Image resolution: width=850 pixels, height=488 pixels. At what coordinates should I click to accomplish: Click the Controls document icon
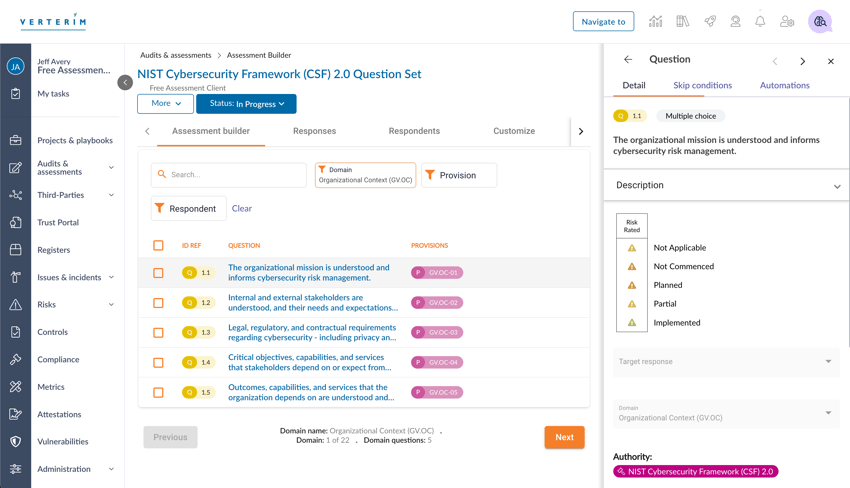15,332
